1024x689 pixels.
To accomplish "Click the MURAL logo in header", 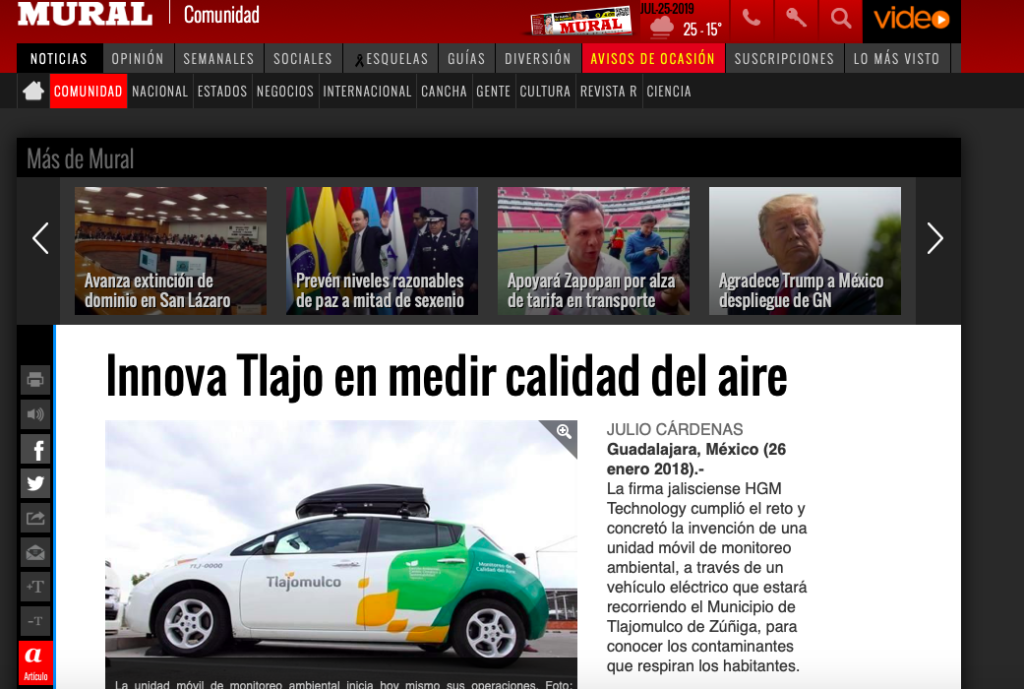I will coord(85,14).
